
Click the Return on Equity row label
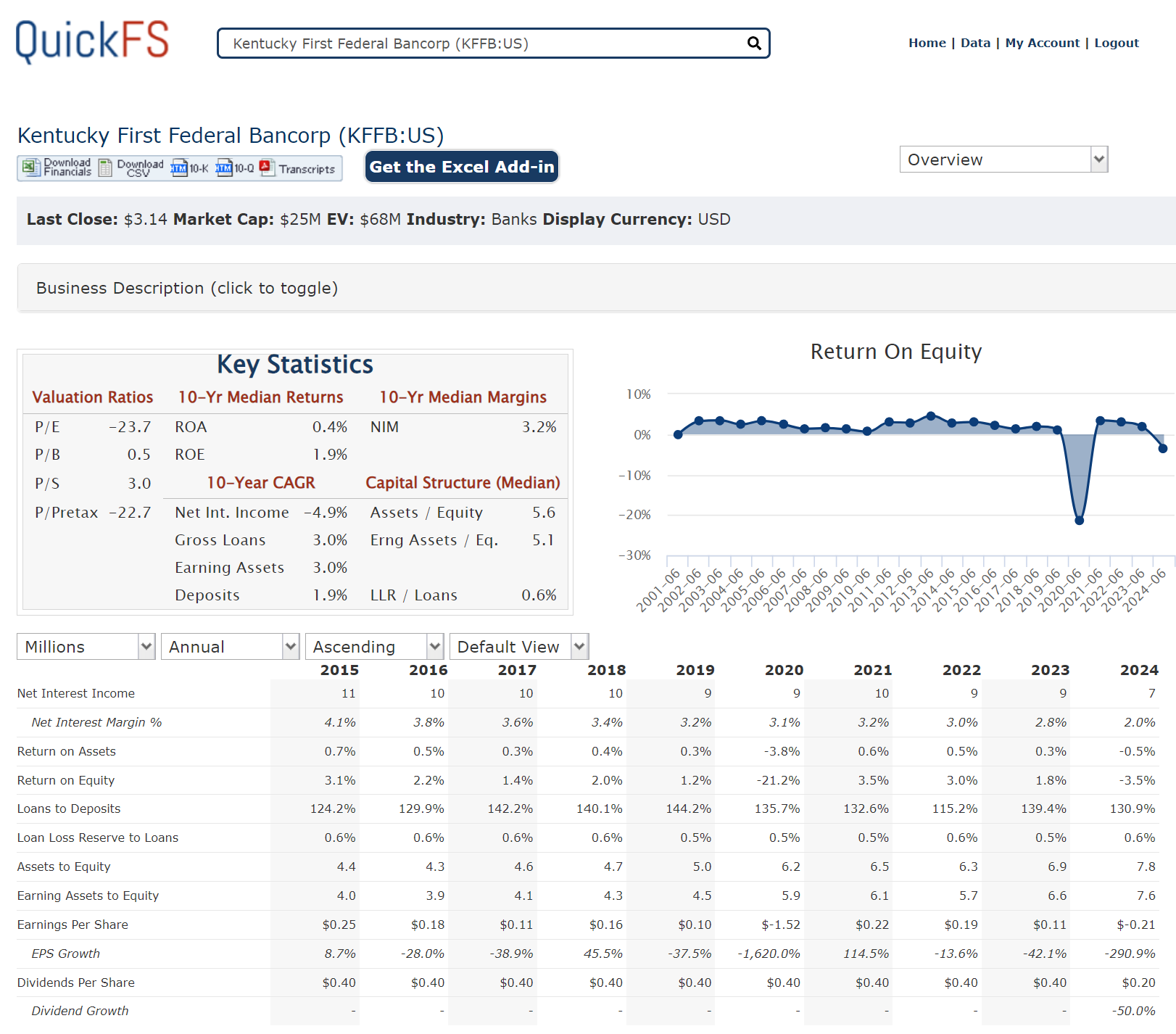[x=66, y=780]
